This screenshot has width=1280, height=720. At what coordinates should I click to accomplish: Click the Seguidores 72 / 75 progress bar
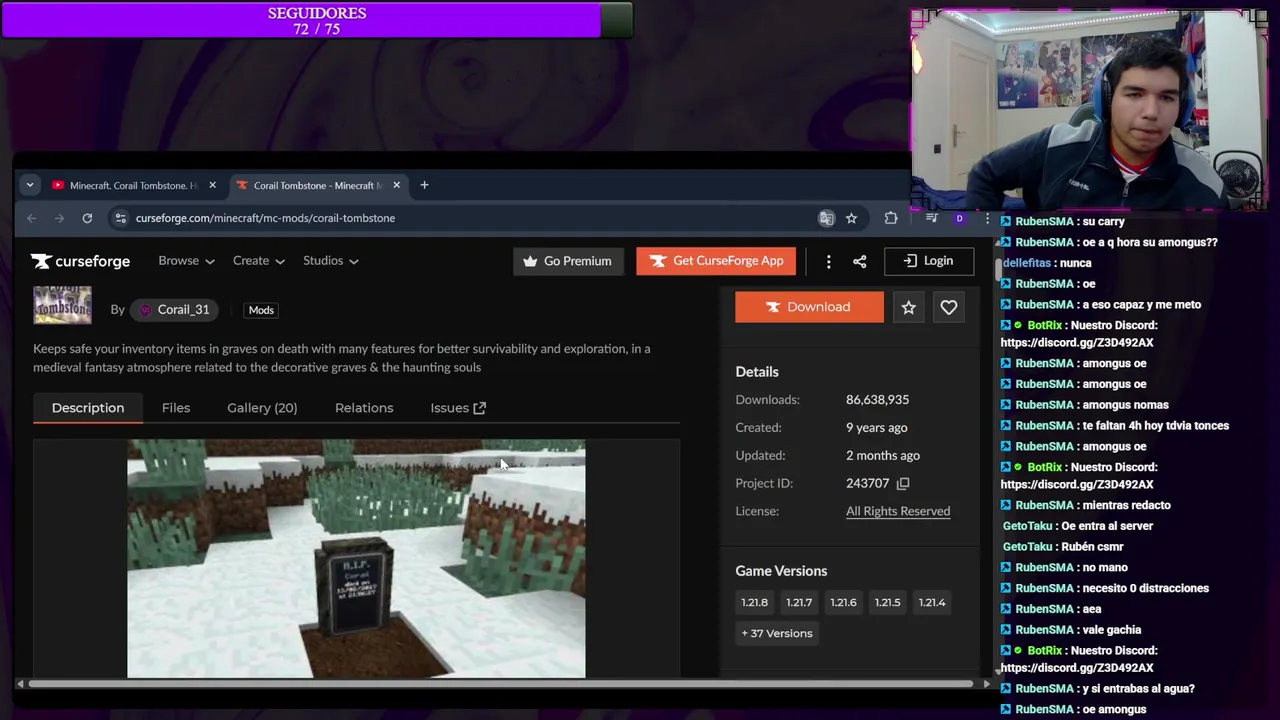tap(317, 21)
